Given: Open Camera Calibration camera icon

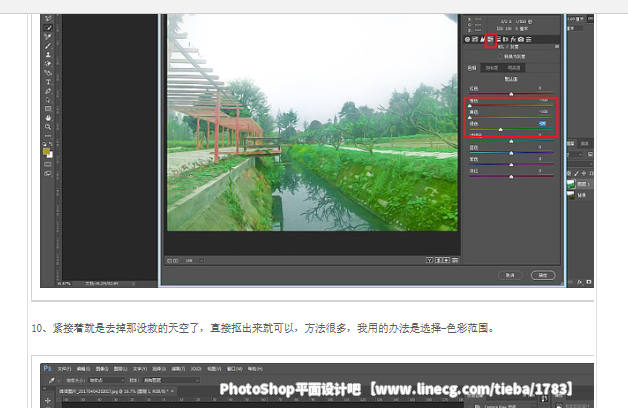Looking at the screenshot, I should click(521, 39).
